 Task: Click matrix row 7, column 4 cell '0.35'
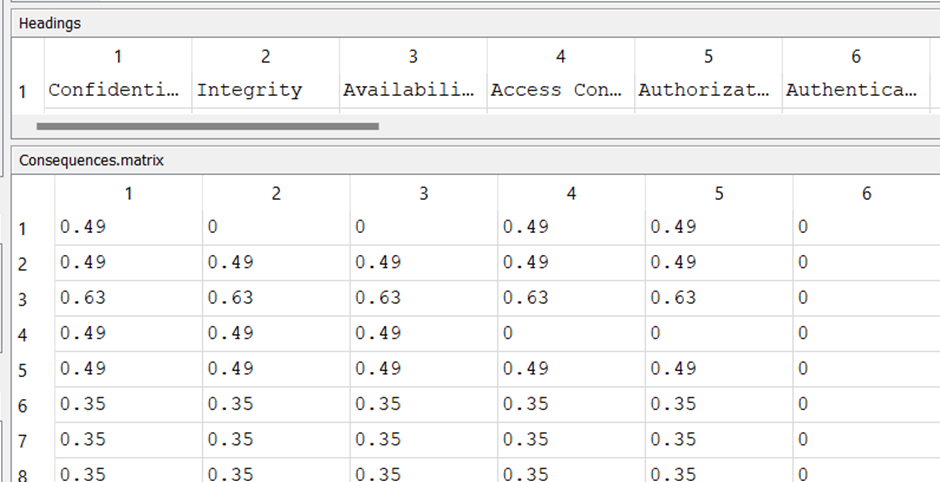point(571,439)
